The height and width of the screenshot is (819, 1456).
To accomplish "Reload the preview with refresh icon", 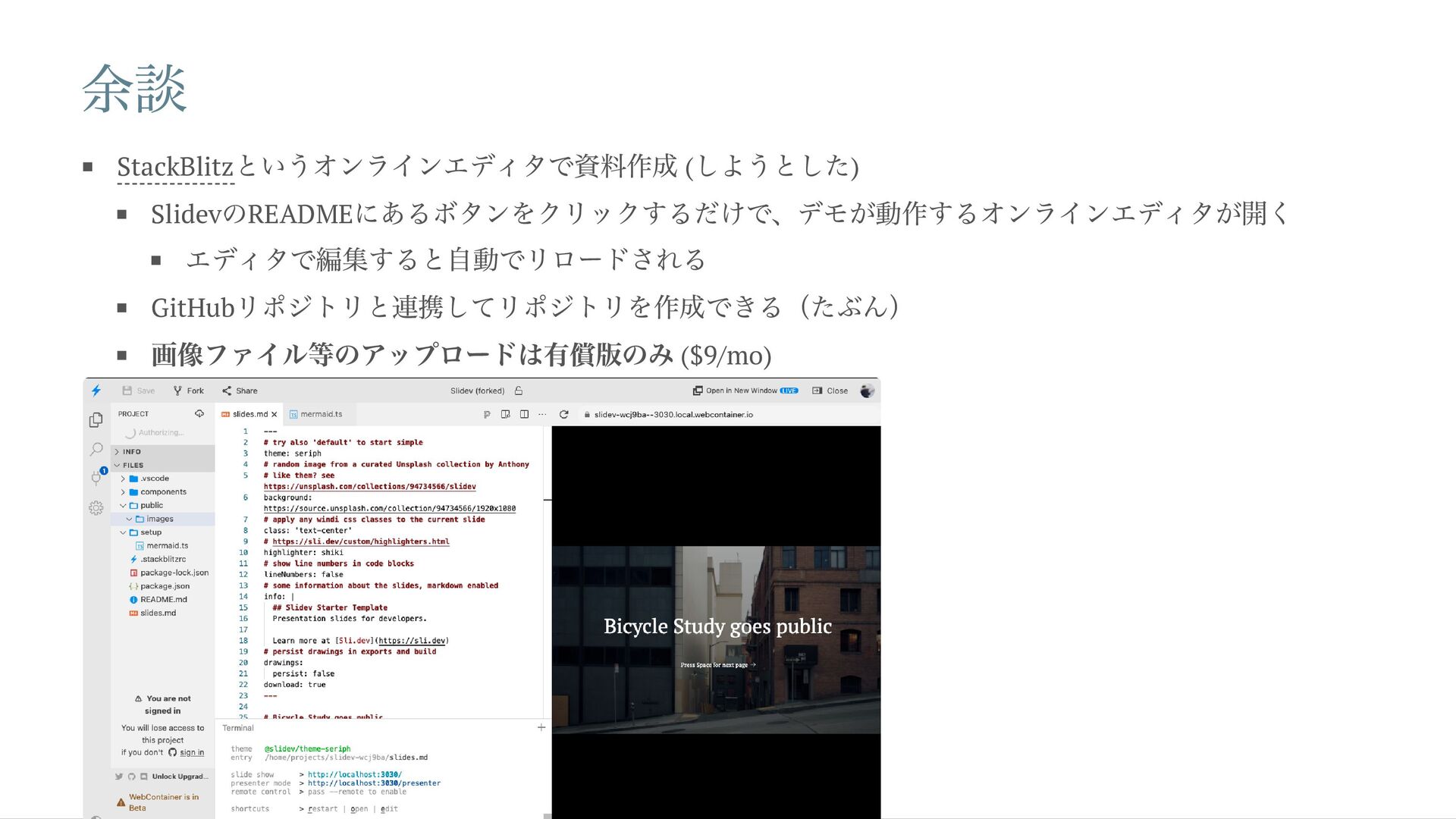I will click(563, 414).
